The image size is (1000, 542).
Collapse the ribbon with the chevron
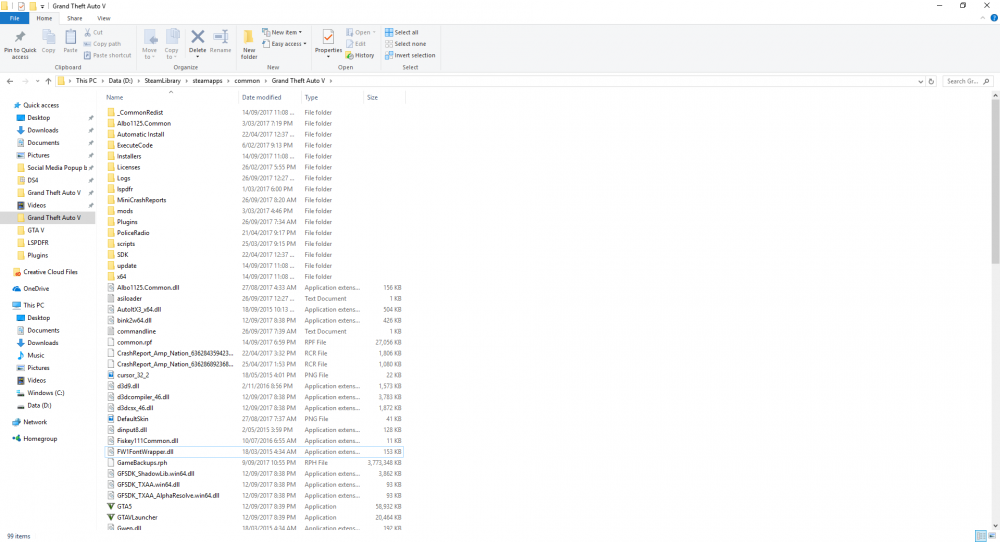(983, 18)
